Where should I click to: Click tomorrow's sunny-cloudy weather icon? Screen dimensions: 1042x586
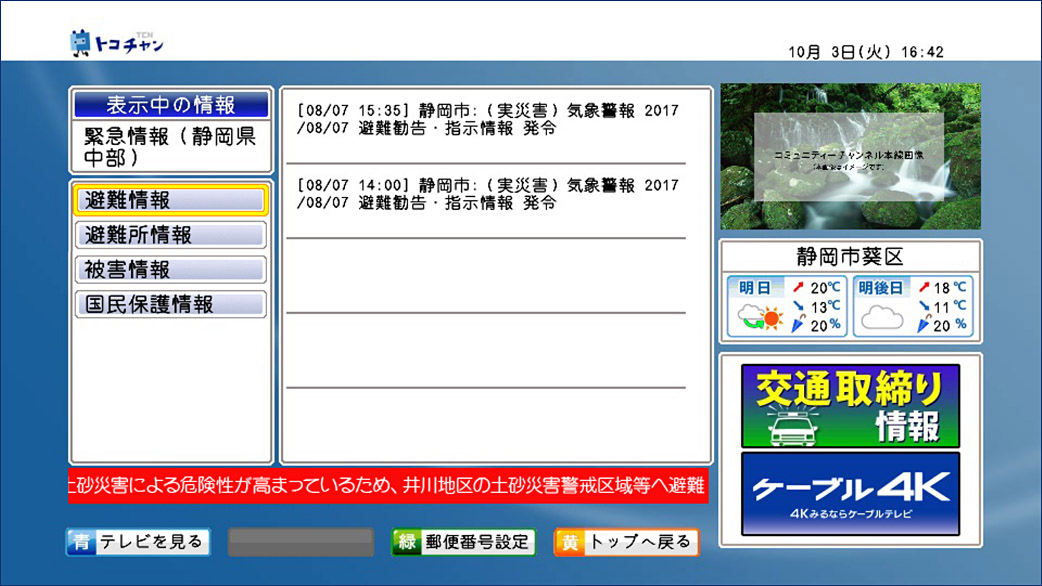point(757,319)
